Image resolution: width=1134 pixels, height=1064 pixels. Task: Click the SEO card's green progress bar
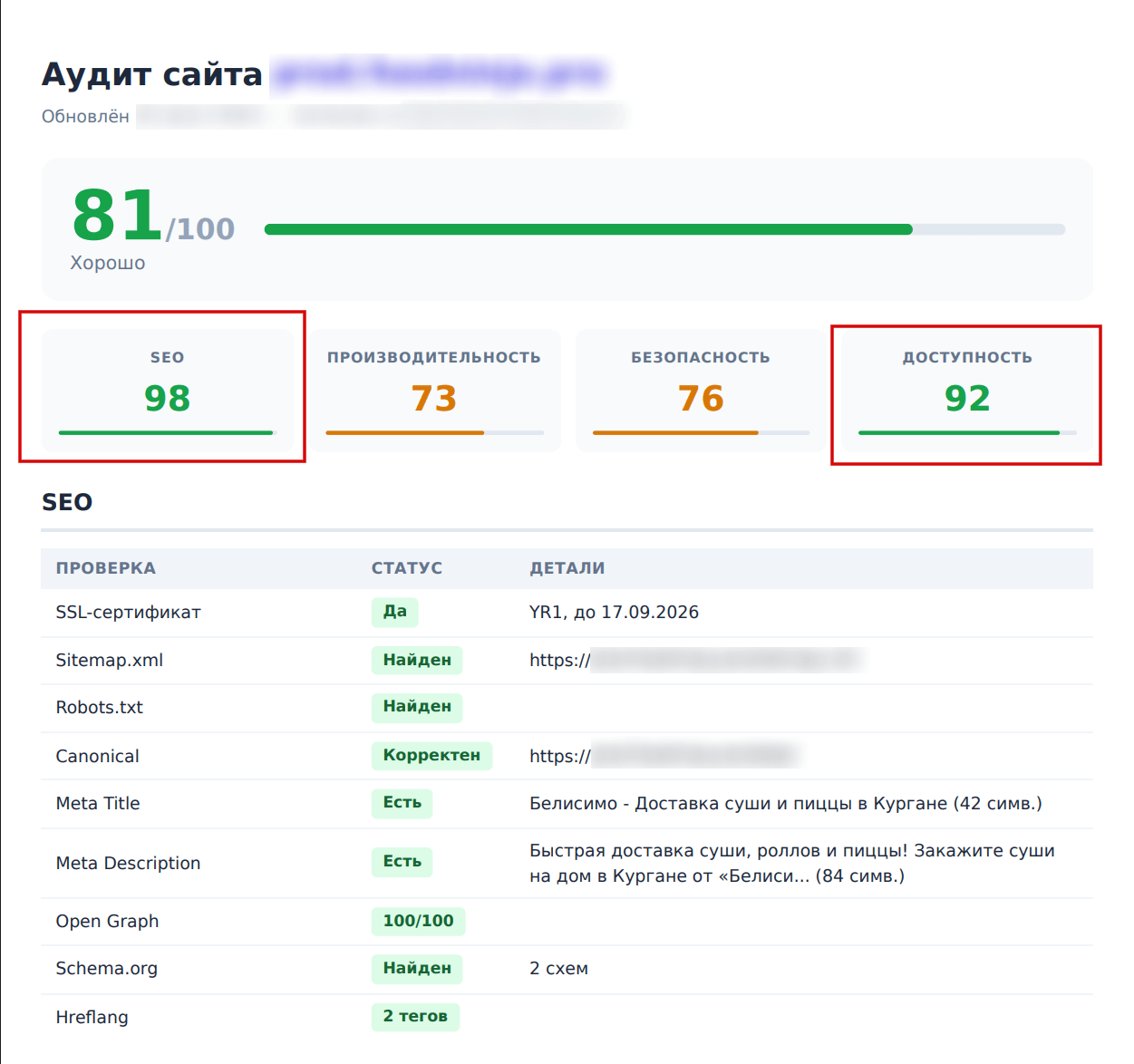click(167, 432)
